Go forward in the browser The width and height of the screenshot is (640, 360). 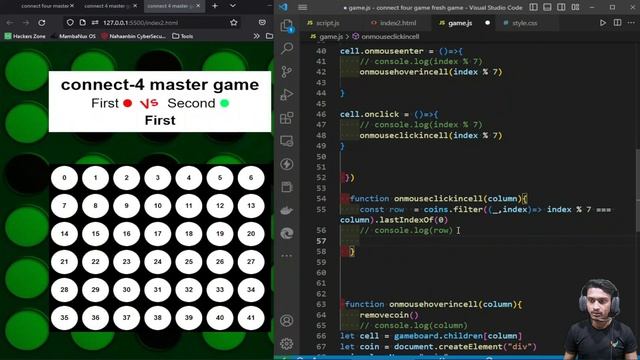click(25, 22)
